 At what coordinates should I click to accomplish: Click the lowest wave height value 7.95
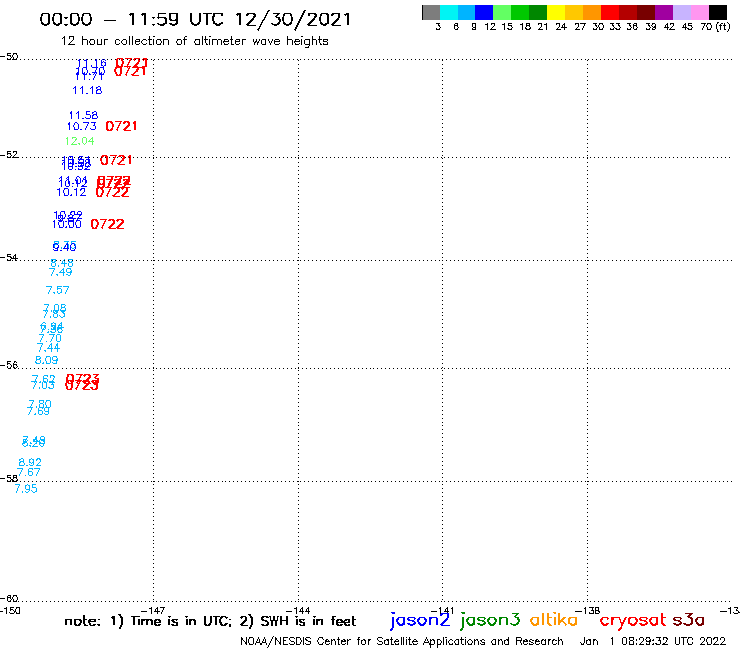click(x=26, y=489)
